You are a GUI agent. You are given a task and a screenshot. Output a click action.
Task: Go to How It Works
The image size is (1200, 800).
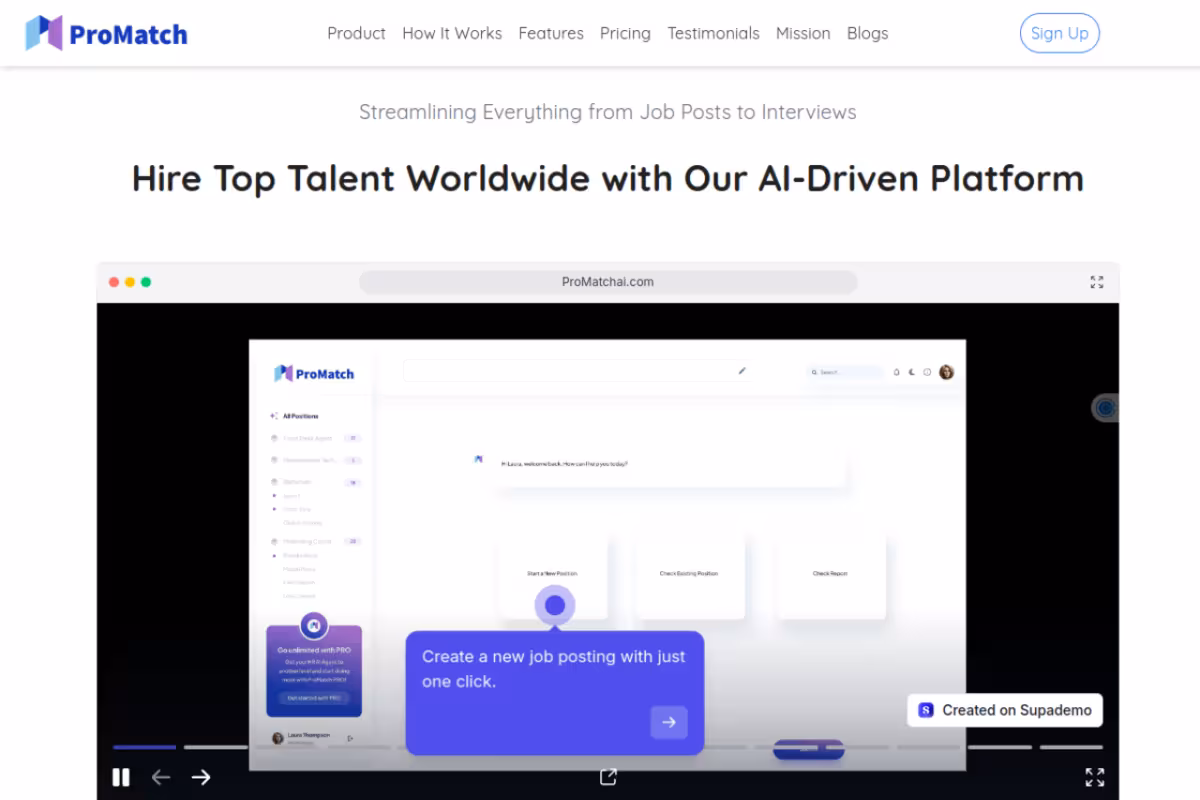[452, 33]
